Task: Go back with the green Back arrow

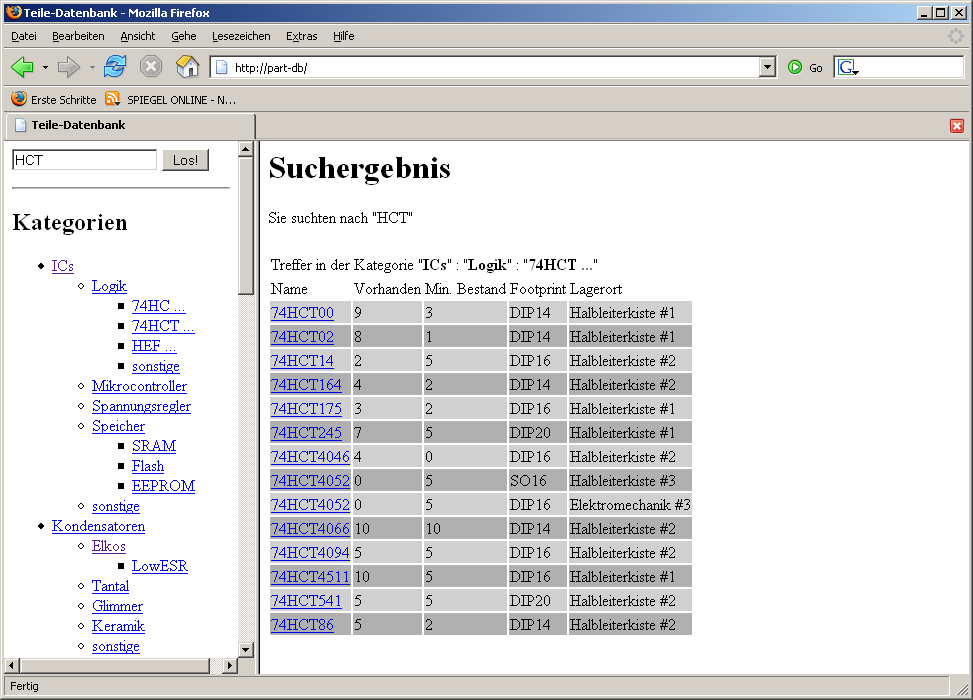Action: pyautogui.click(x=23, y=67)
